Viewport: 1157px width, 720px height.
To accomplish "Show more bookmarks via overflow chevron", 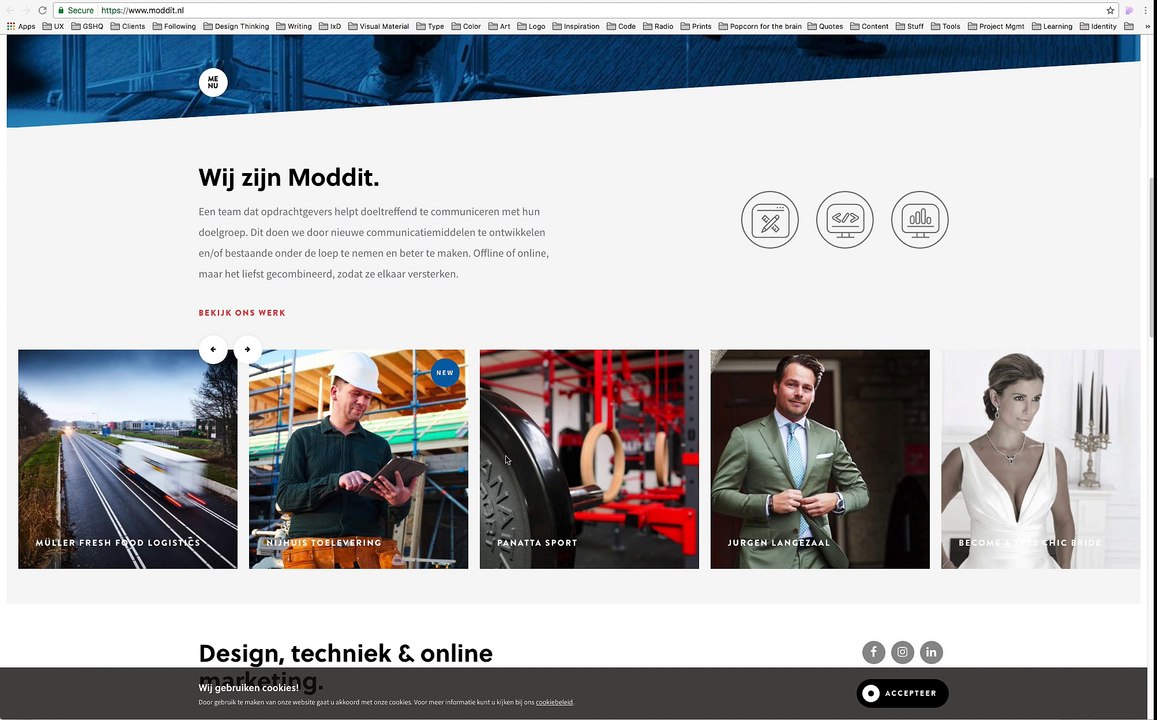I will coord(1147,26).
